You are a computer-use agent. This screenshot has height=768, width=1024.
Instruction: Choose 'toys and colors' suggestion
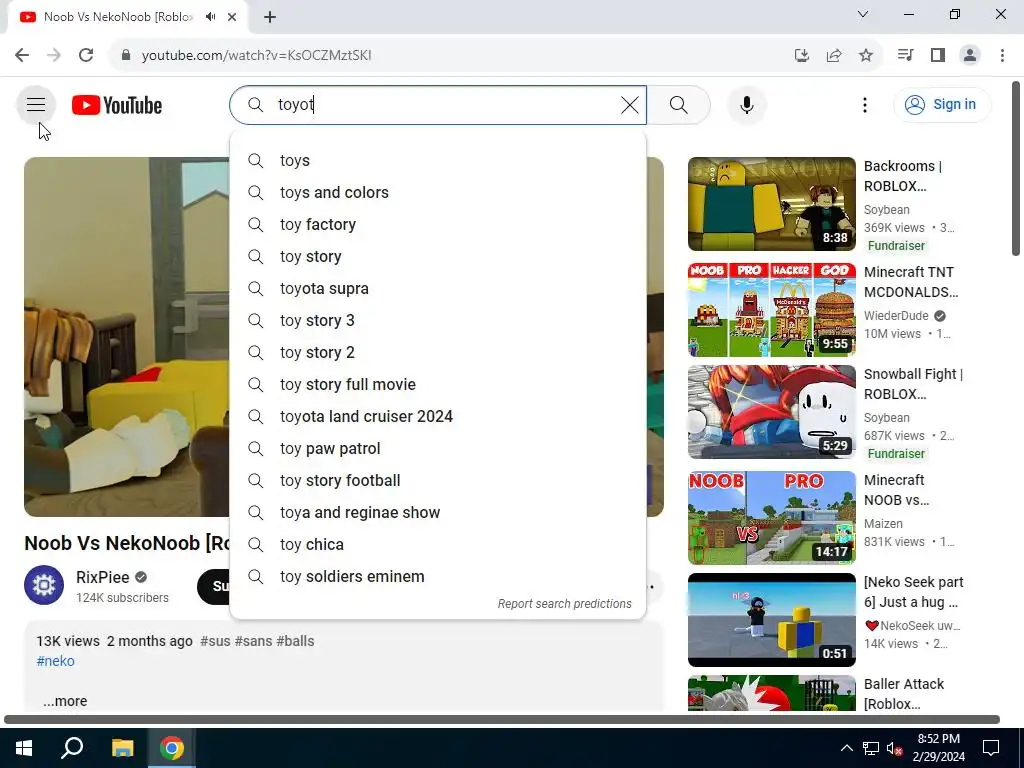click(438, 193)
